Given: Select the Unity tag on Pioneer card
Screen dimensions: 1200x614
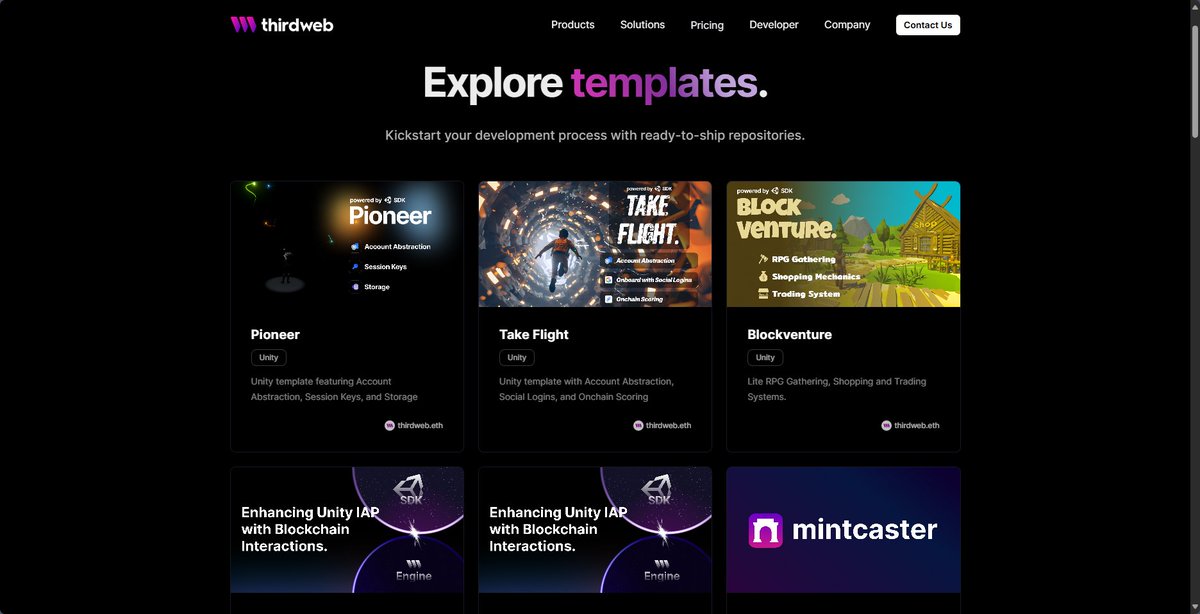Looking at the screenshot, I should pyautogui.click(x=269, y=357).
